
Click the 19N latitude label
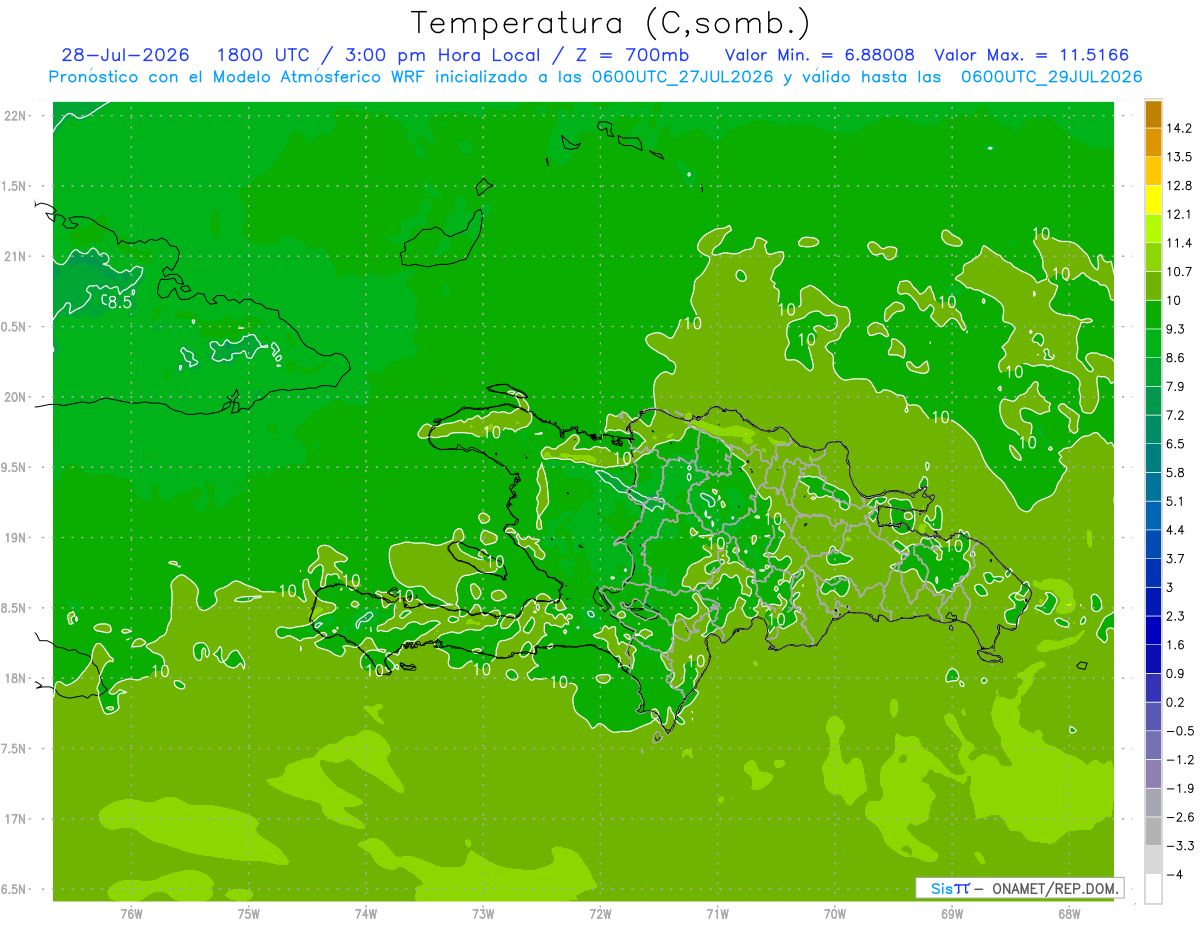point(17,537)
